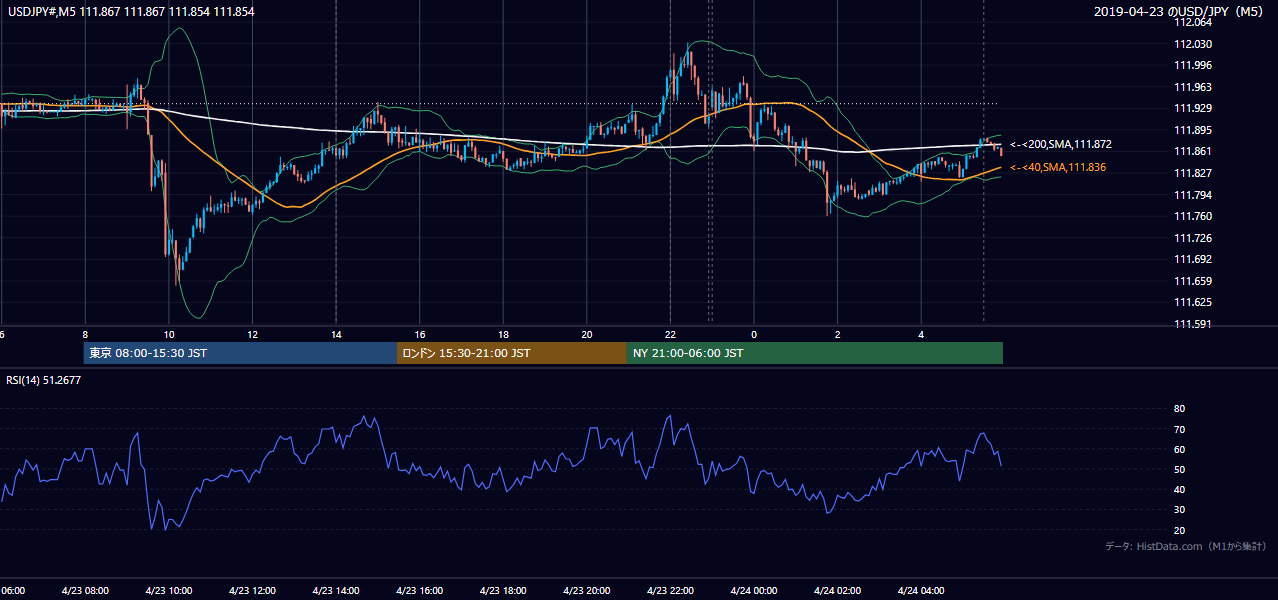
Task: Click price axis label 111.929
Action: click(x=1193, y=108)
